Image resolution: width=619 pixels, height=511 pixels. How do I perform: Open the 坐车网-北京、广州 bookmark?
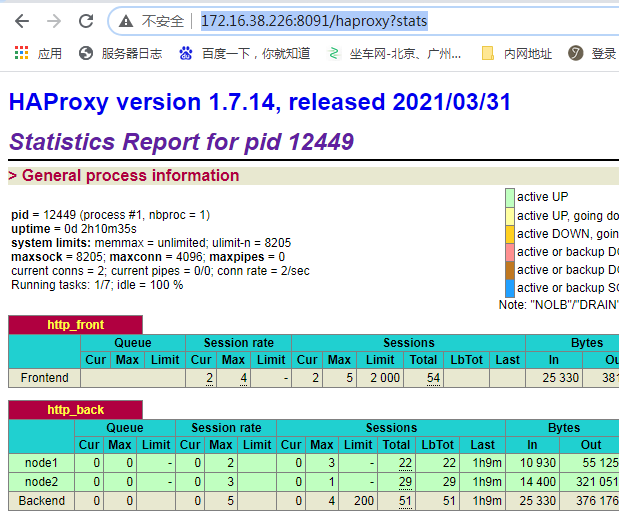[x=394, y=53]
